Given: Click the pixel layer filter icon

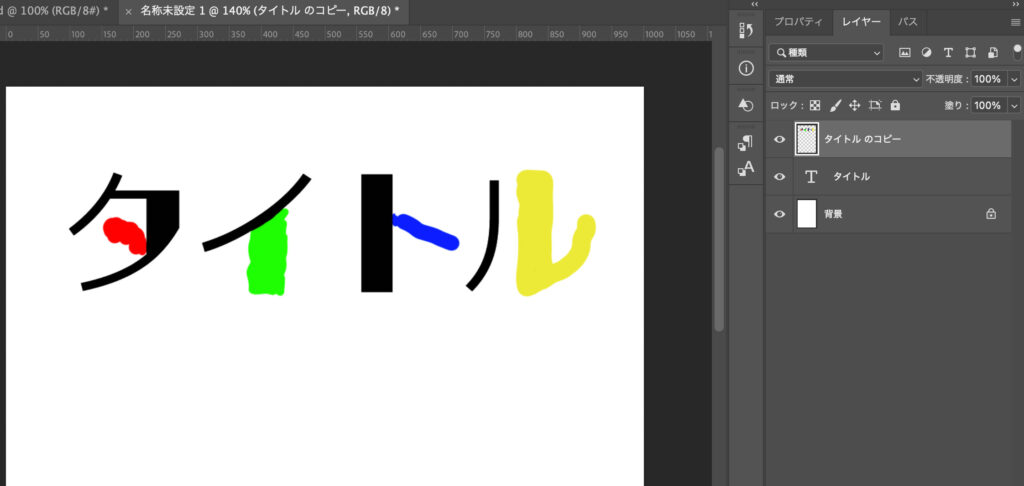Looking at the screenshot, I should tap(905, 52).
